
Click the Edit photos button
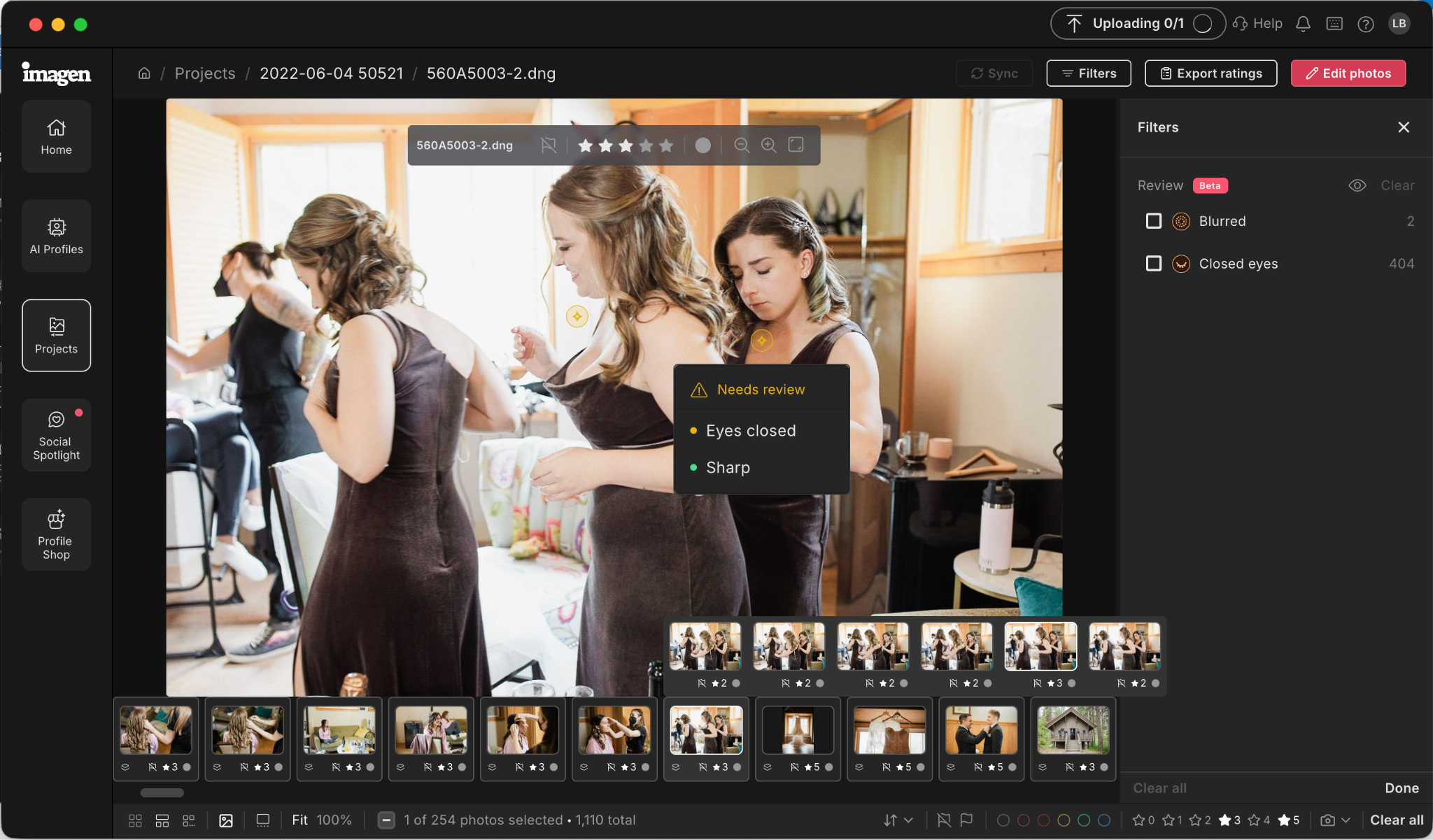click(x=1348, y=73)
